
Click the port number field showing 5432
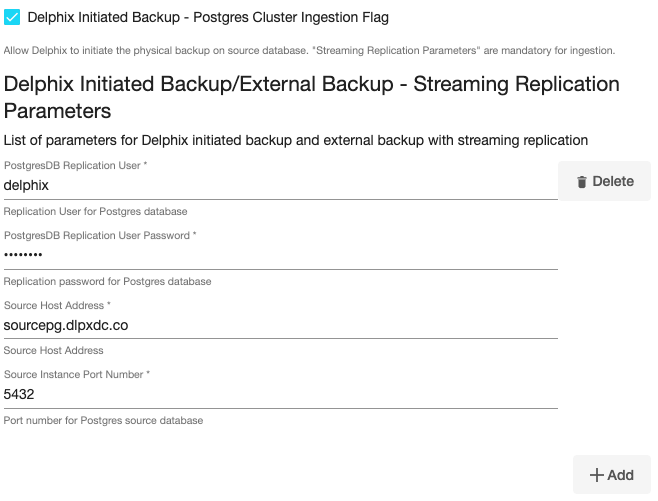(x=280, y=394)
